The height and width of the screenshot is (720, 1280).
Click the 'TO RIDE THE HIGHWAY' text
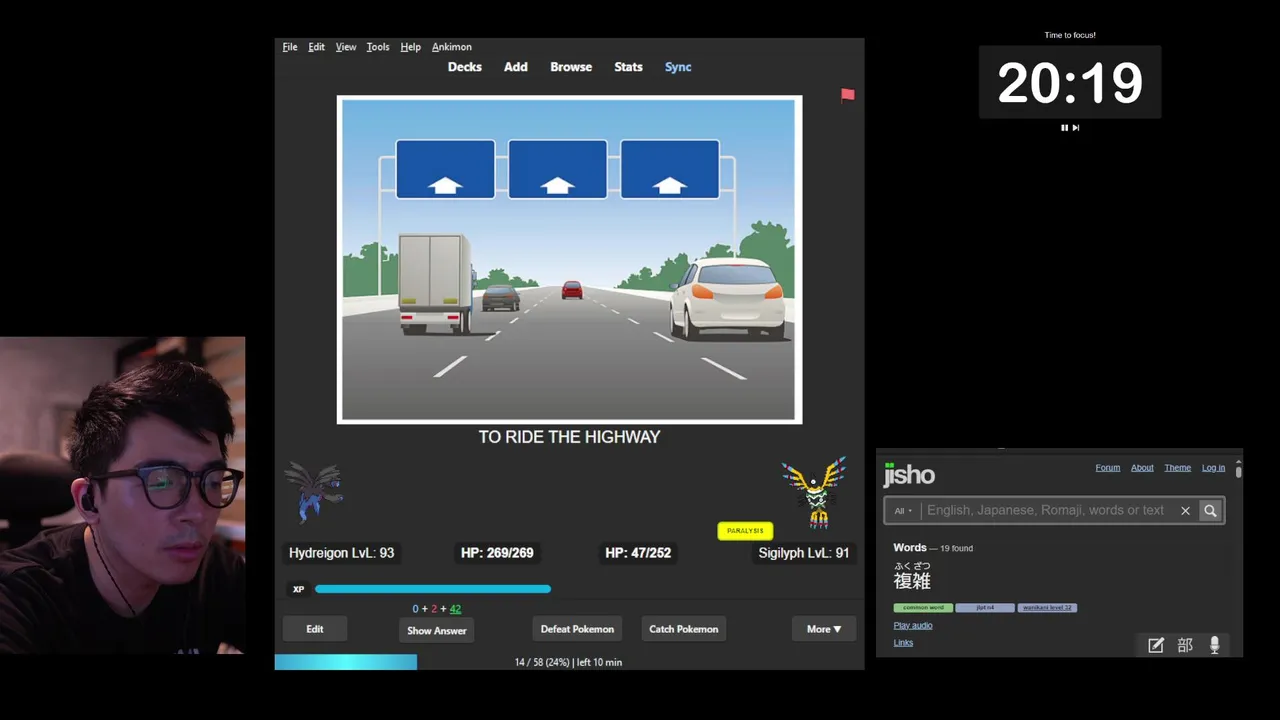pos(569,437)
